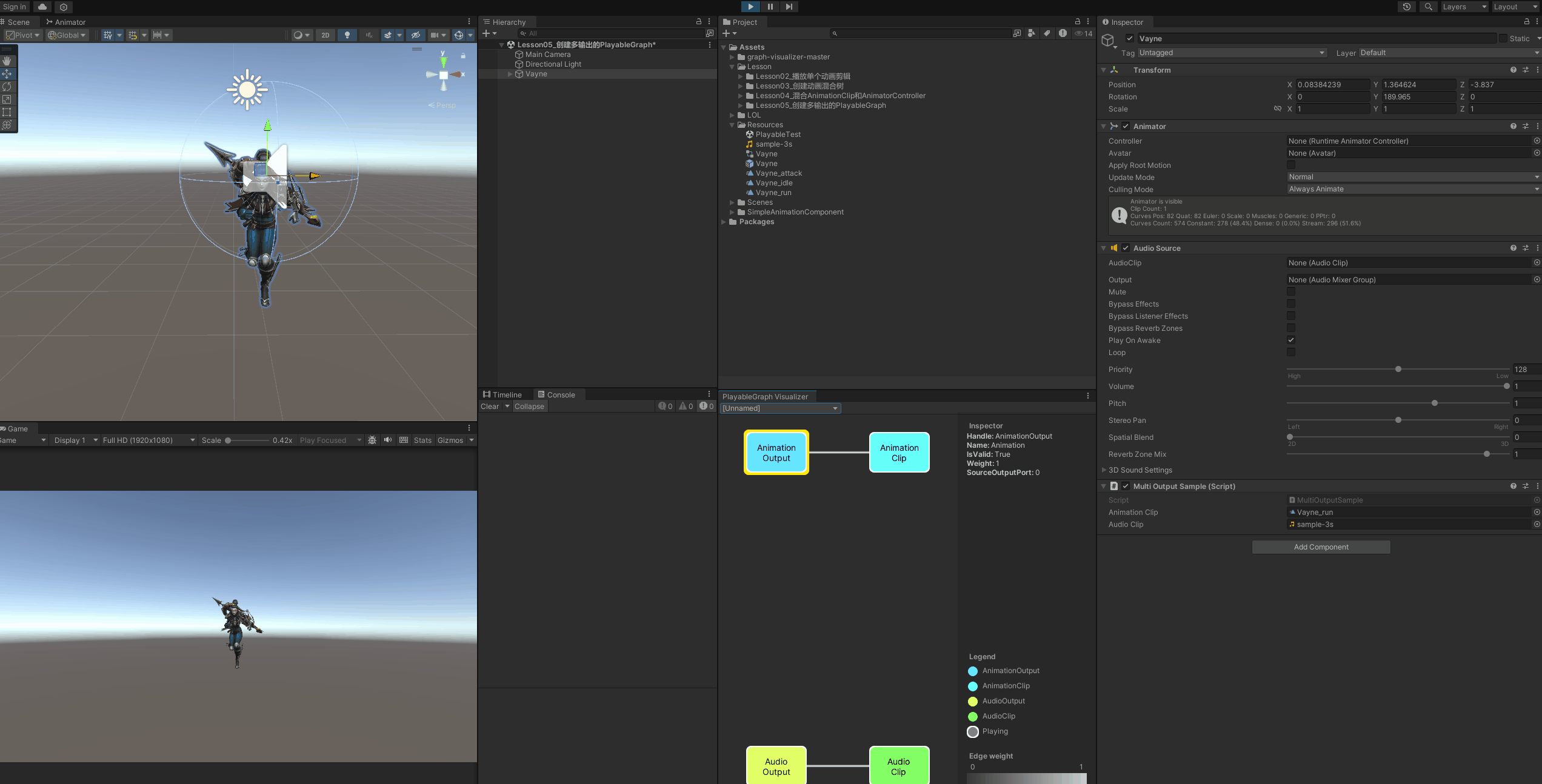The width and height of the screenshot is (1542, 784).
Task: Toggle scene lighting bulb icon
Action: 347,35
